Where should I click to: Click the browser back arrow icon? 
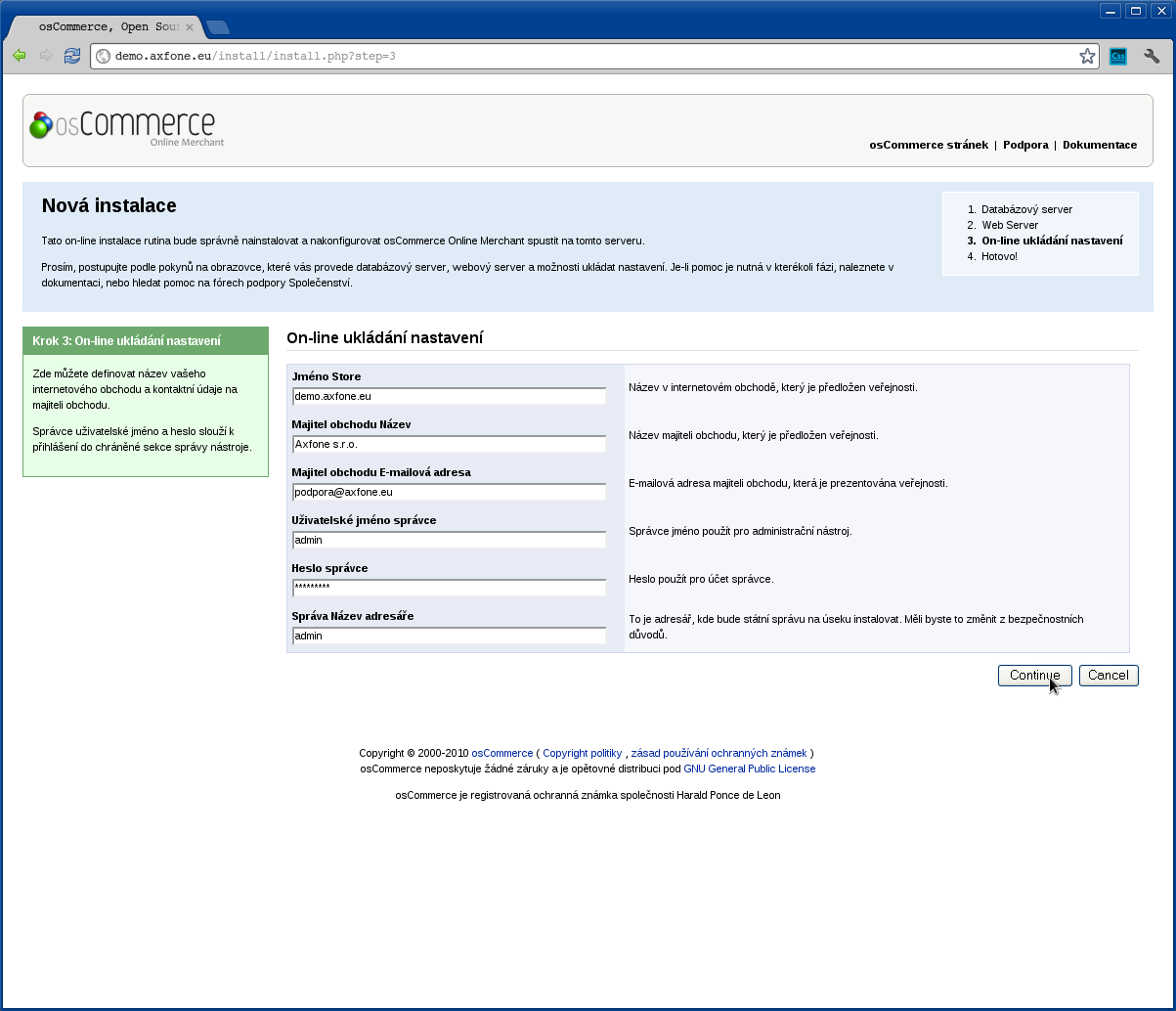[x=19, y=56]
